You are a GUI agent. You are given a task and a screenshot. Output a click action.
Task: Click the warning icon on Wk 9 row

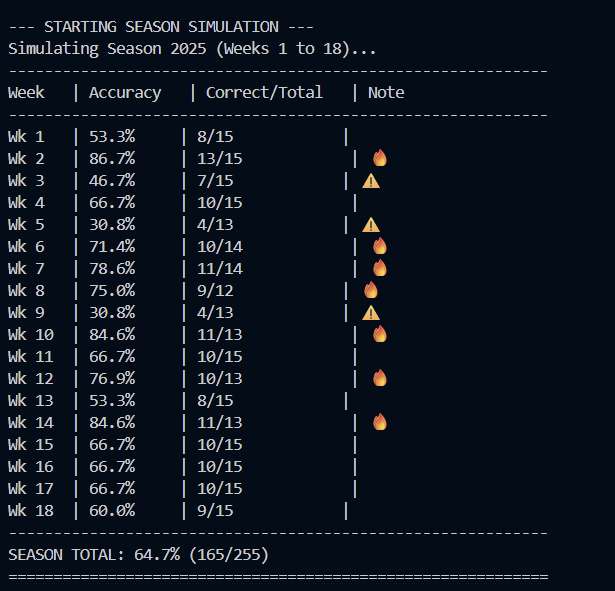point(371,313)
